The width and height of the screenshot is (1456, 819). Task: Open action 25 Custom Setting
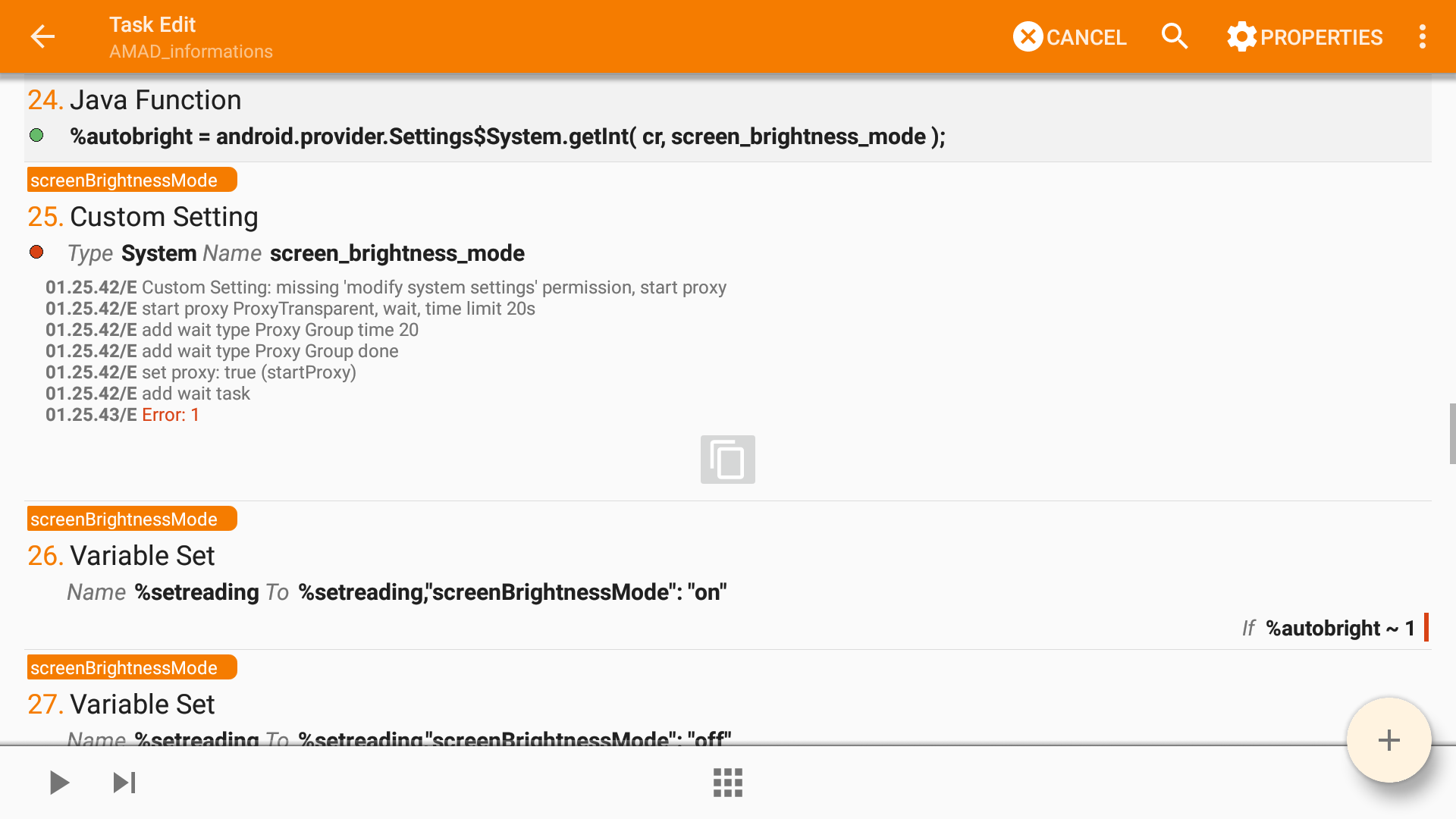[164, 217]
